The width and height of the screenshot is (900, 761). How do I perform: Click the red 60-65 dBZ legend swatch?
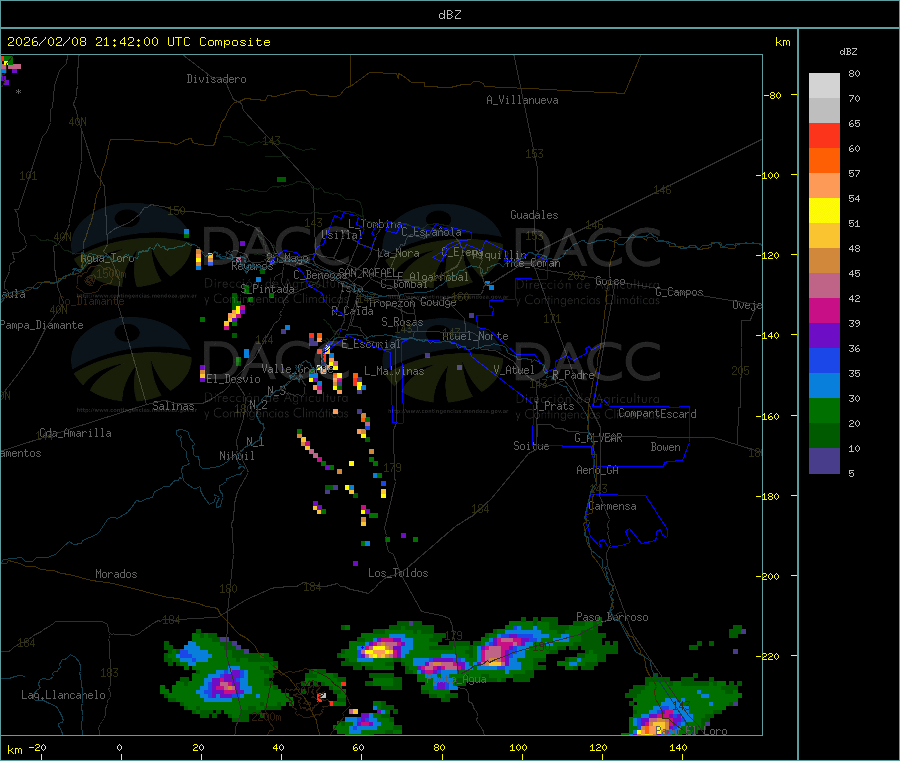824,136
